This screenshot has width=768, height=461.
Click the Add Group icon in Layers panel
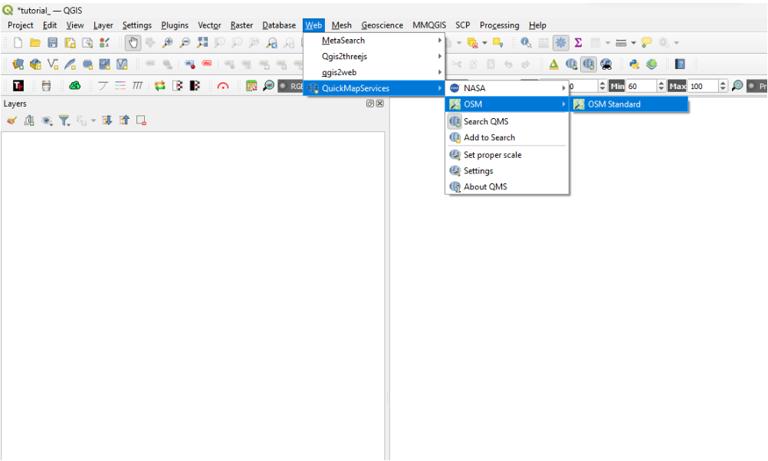[29, 120]
